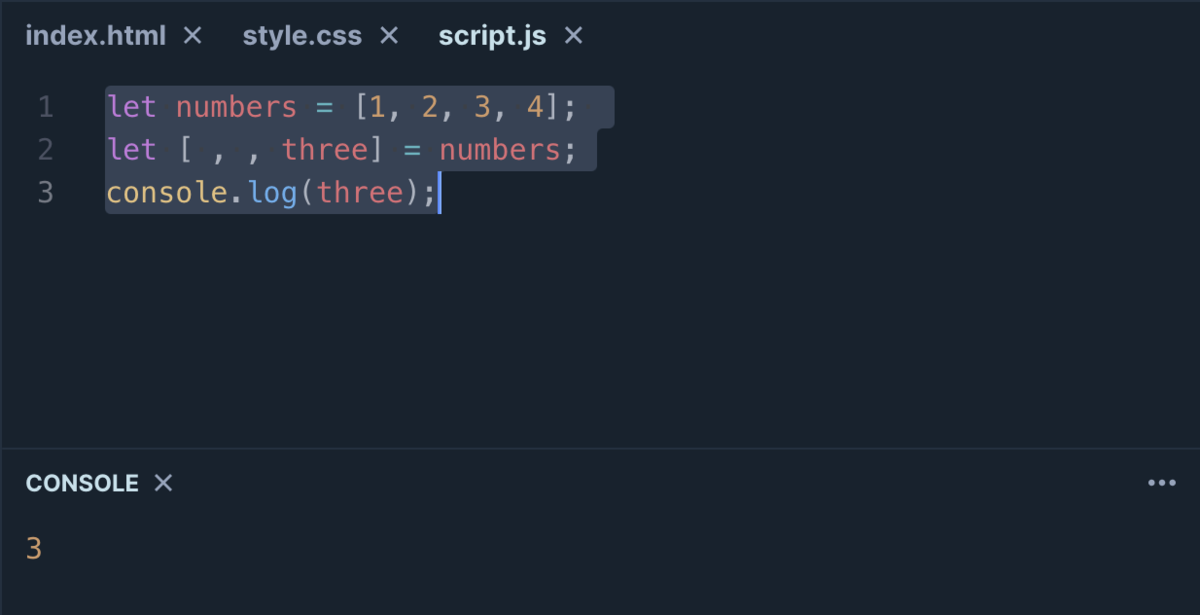Viewport: 1200px width, 615px height.
Task: Close the index.html tab
Action: coord(191,35)
